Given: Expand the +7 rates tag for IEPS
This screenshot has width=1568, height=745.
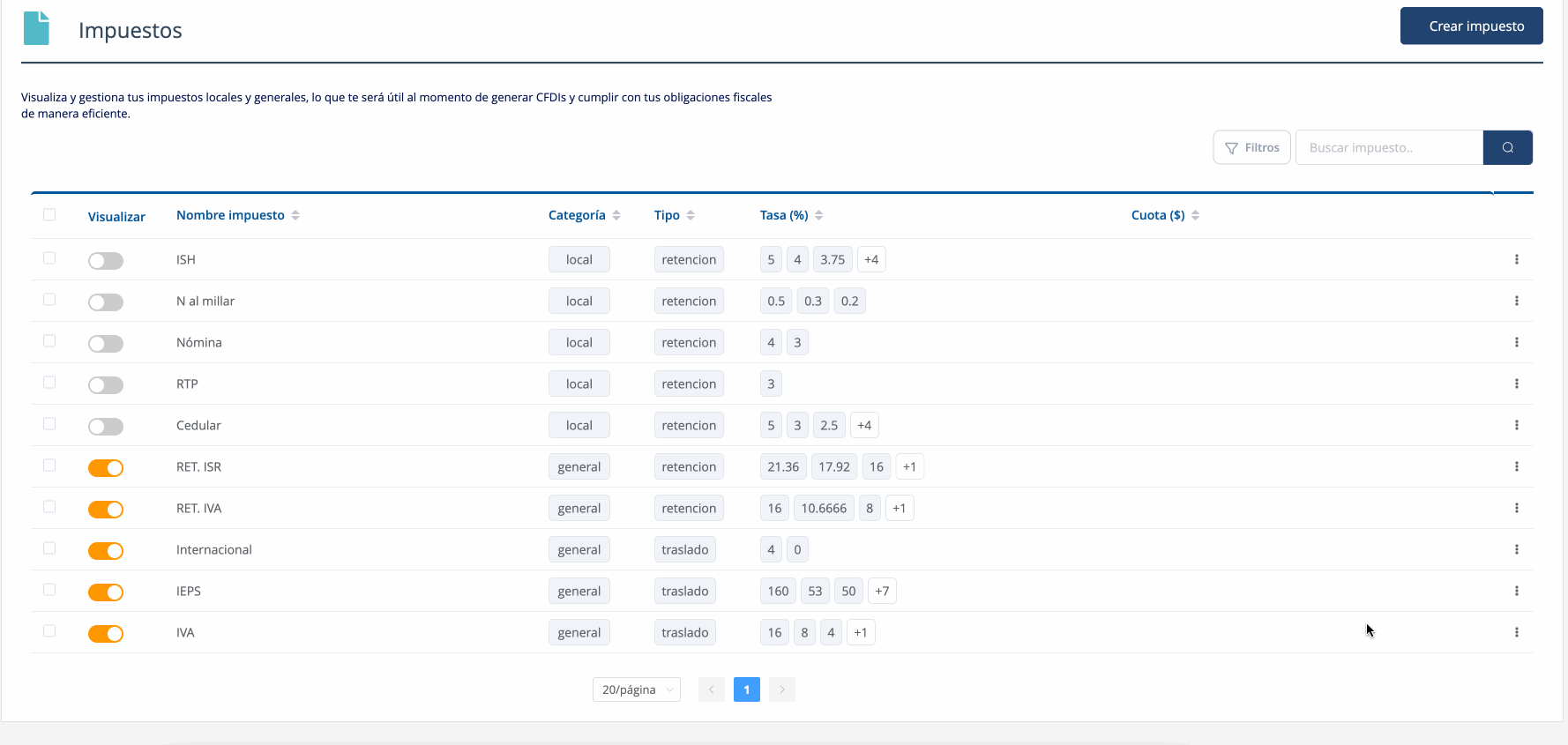Looking at the screenshot, I should (882, 591).
